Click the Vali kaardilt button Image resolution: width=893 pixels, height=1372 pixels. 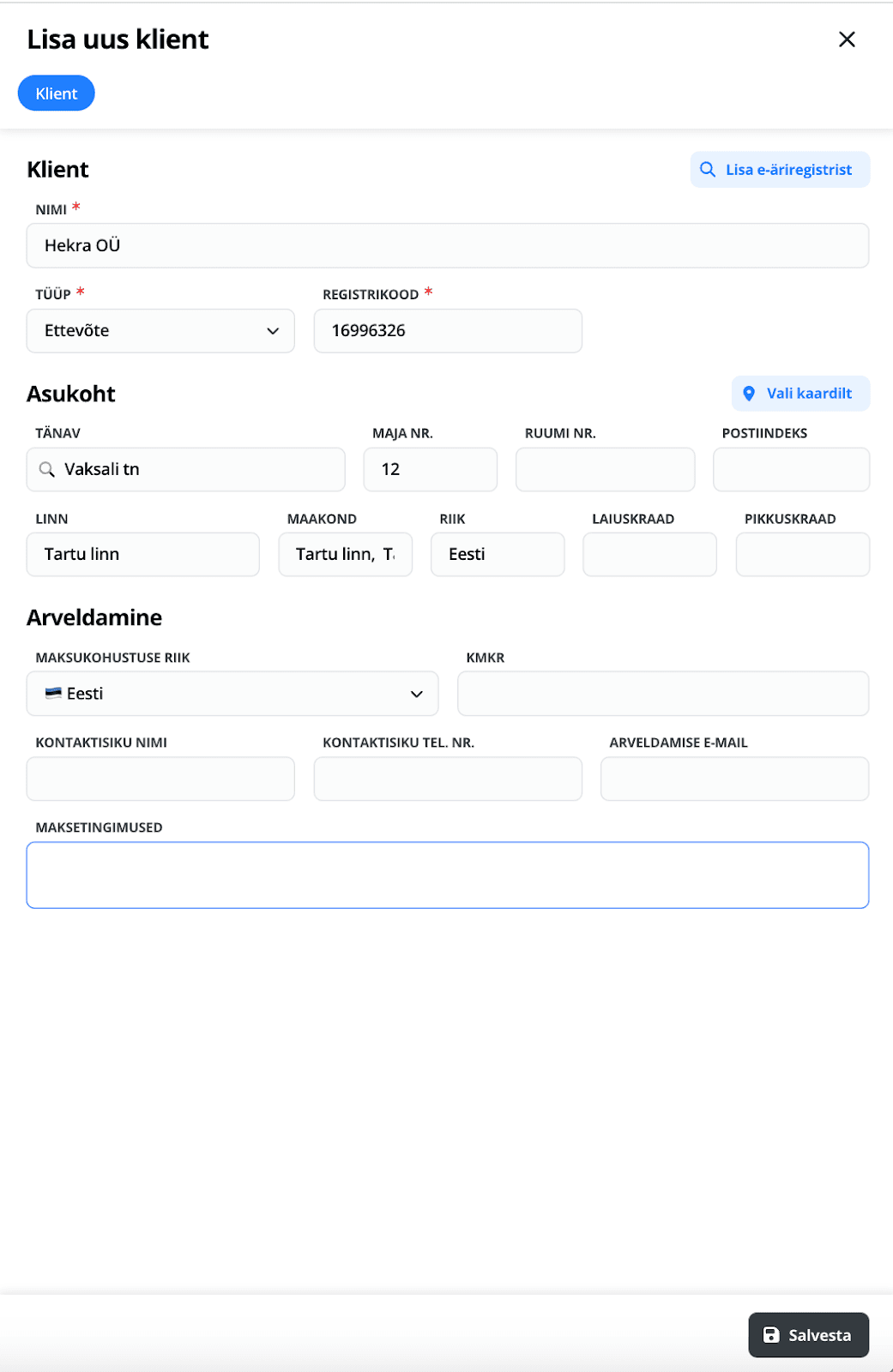tap(800, 394)
